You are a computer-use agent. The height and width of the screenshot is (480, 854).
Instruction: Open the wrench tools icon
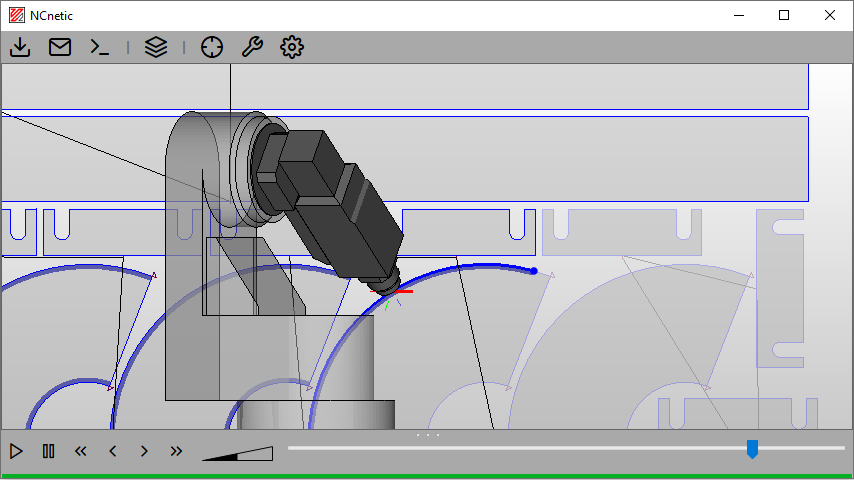[x=252, y=47]
